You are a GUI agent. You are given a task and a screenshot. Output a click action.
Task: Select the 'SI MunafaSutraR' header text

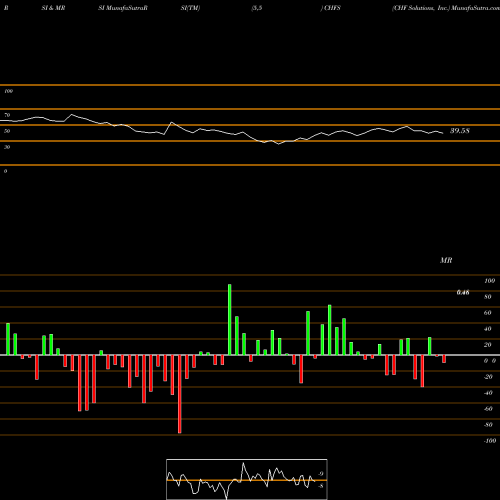(x=123, y=8)
